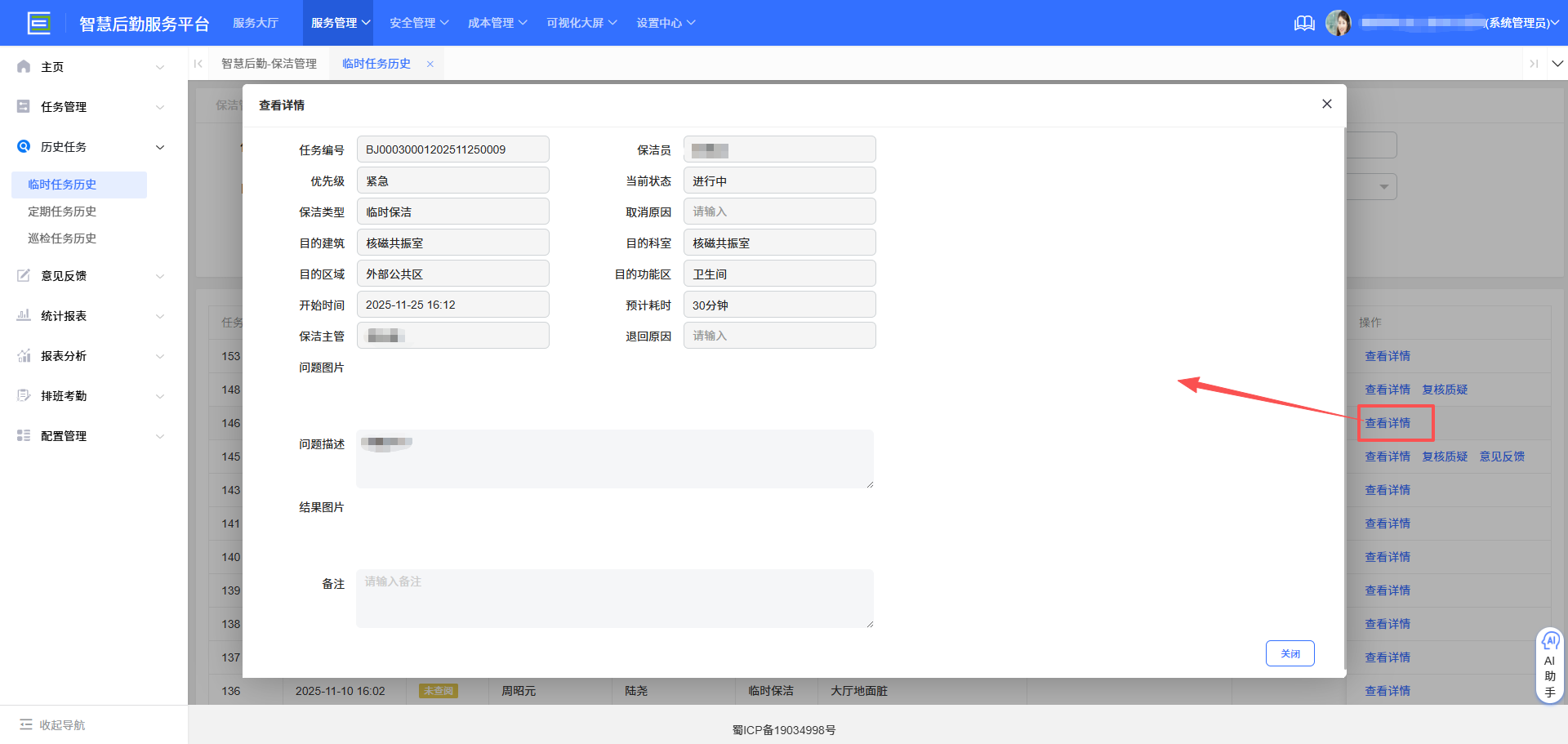The height and width of the screenshot is (744, 1568).
Task: Select the 报表分析 analysis icon
Action: click(23, 355)
